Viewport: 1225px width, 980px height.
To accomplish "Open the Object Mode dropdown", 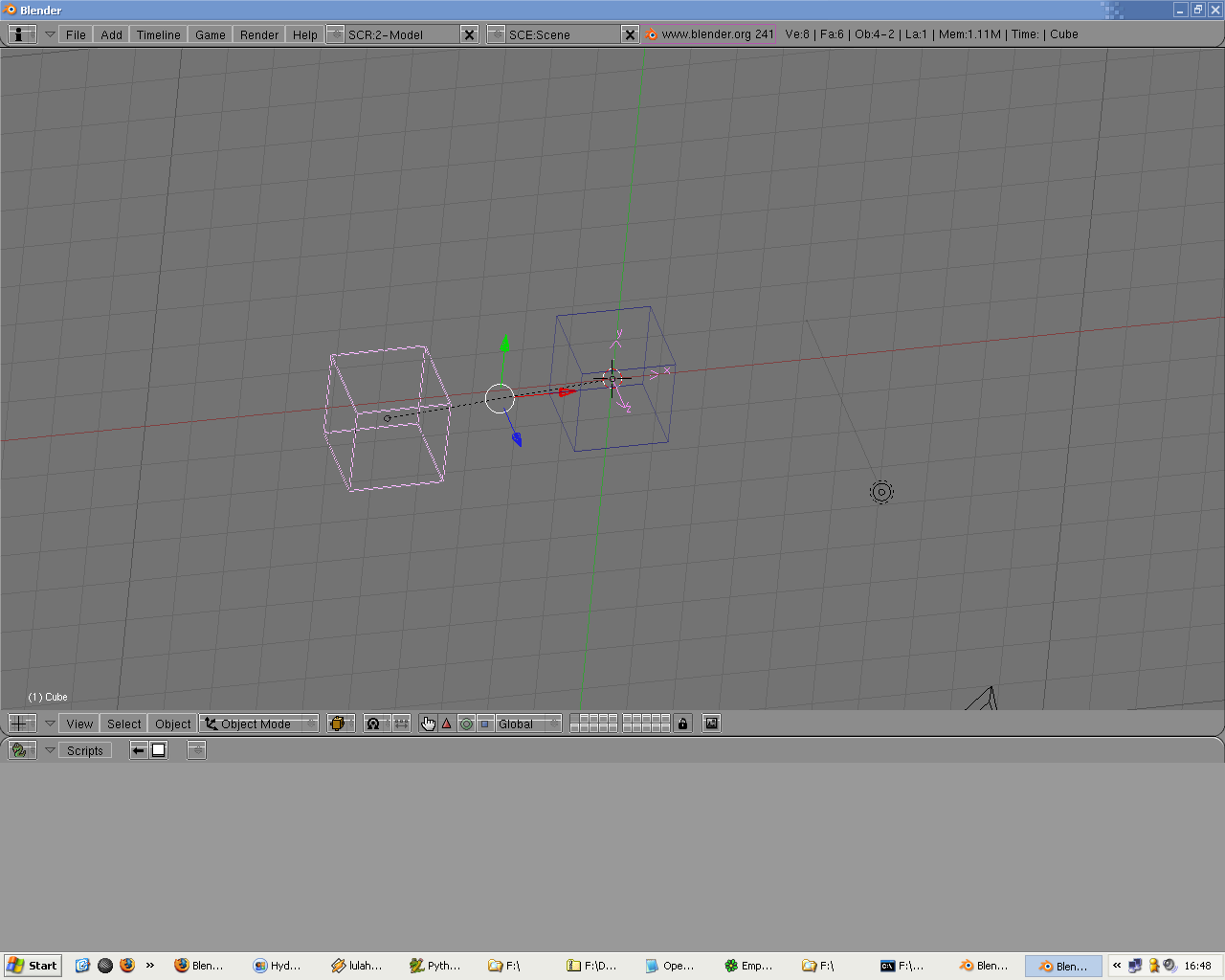I will 258,724.
